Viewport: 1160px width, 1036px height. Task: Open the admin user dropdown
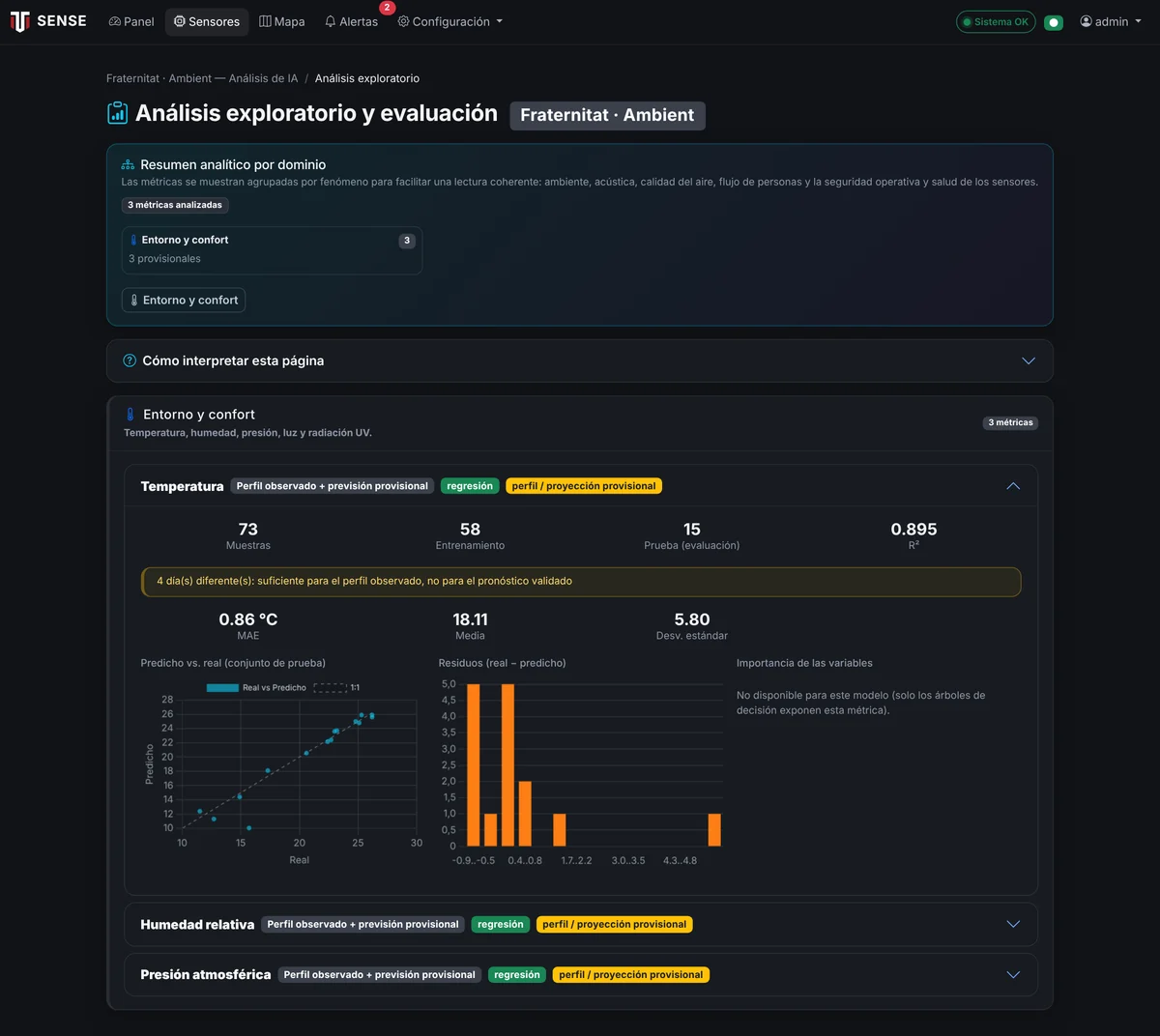pyautogui.click(x=1111, y=21)
